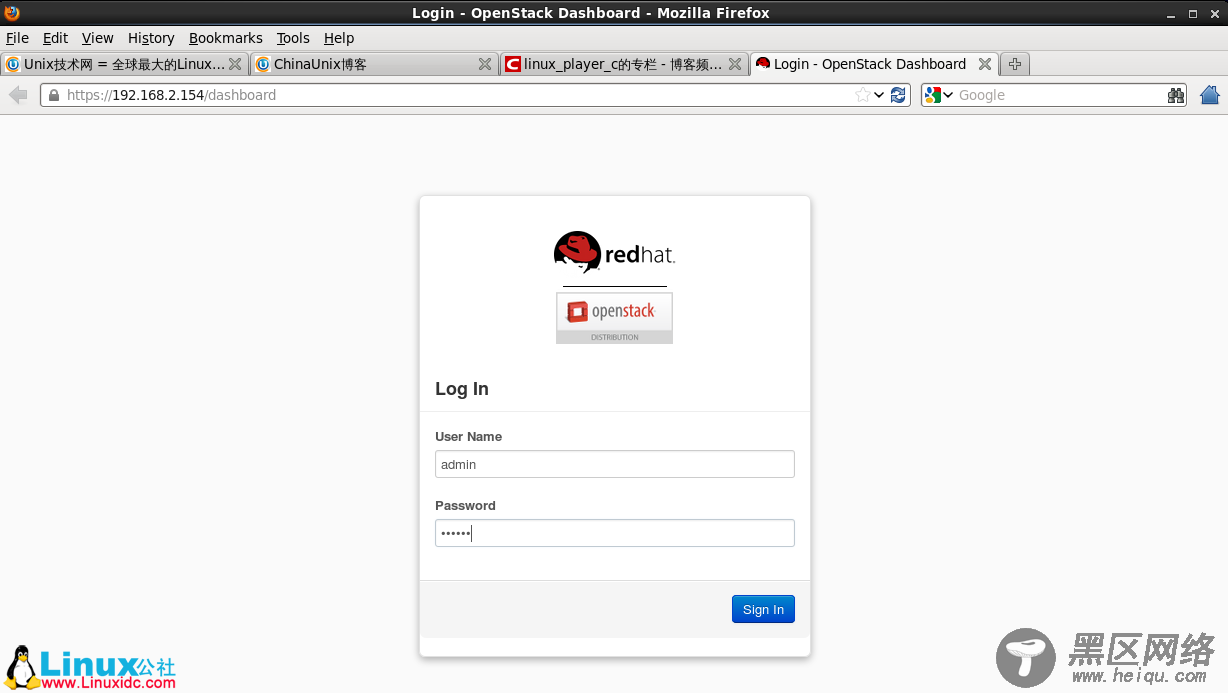Screen dimensions: 1228x693
Task: Click the User Name label
Action: click(469, 437)
